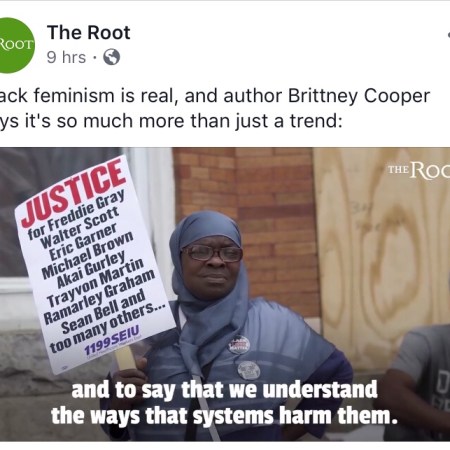Tap the plywood-boarded window in the video
The height and width of the screenshot is (450, 450).
click(382, 253)
